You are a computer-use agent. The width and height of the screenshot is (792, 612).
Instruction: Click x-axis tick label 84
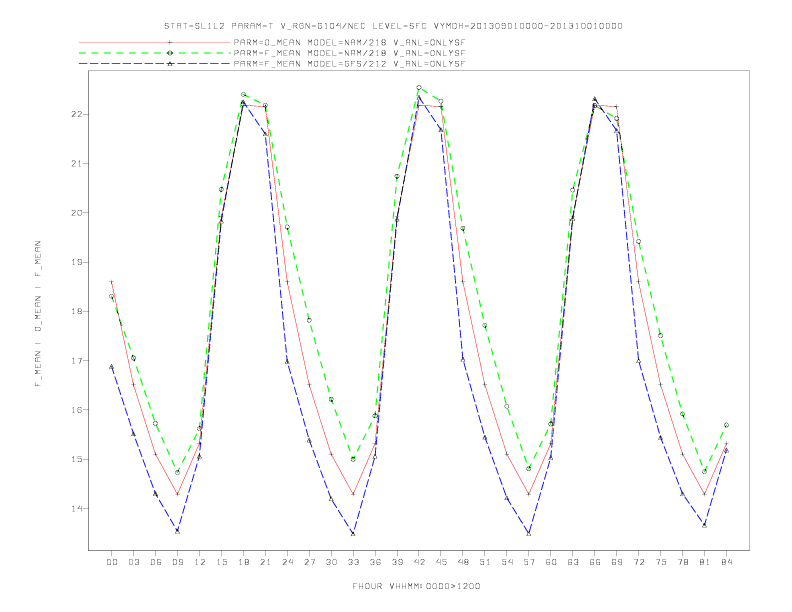[726, 562]
